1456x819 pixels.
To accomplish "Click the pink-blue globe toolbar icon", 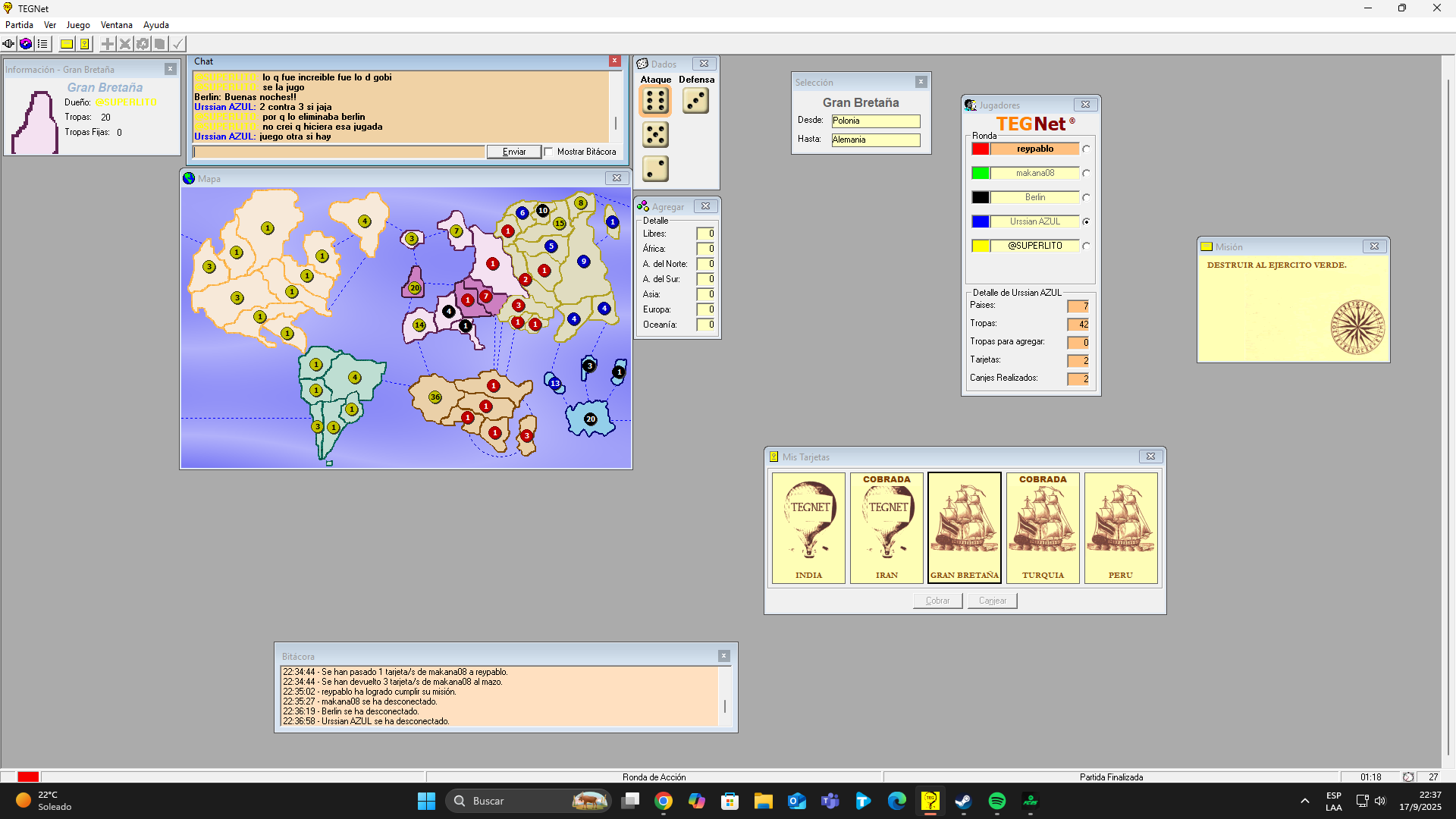I will 26,44.
